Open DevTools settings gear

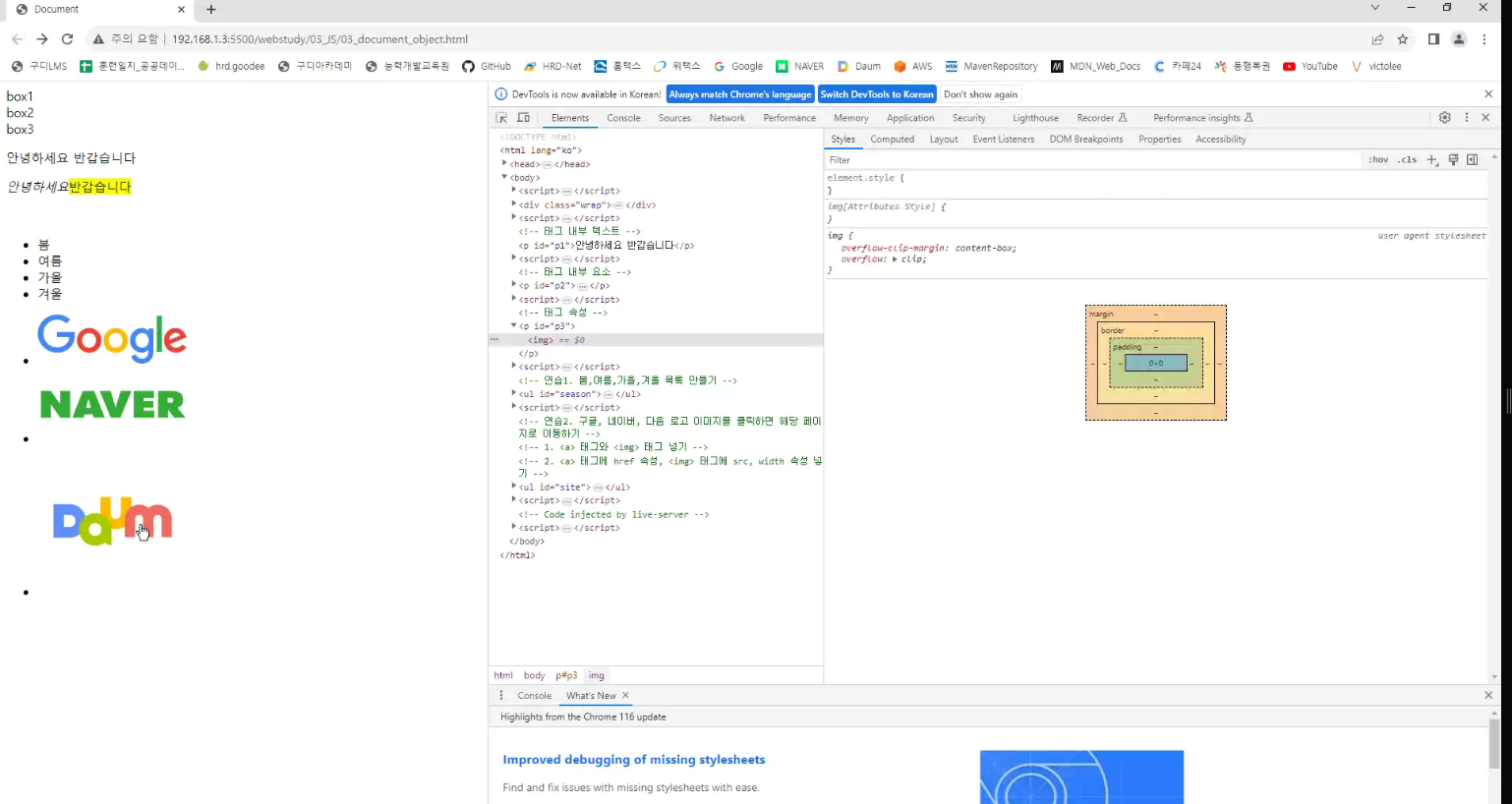[x=1444, y=117]
